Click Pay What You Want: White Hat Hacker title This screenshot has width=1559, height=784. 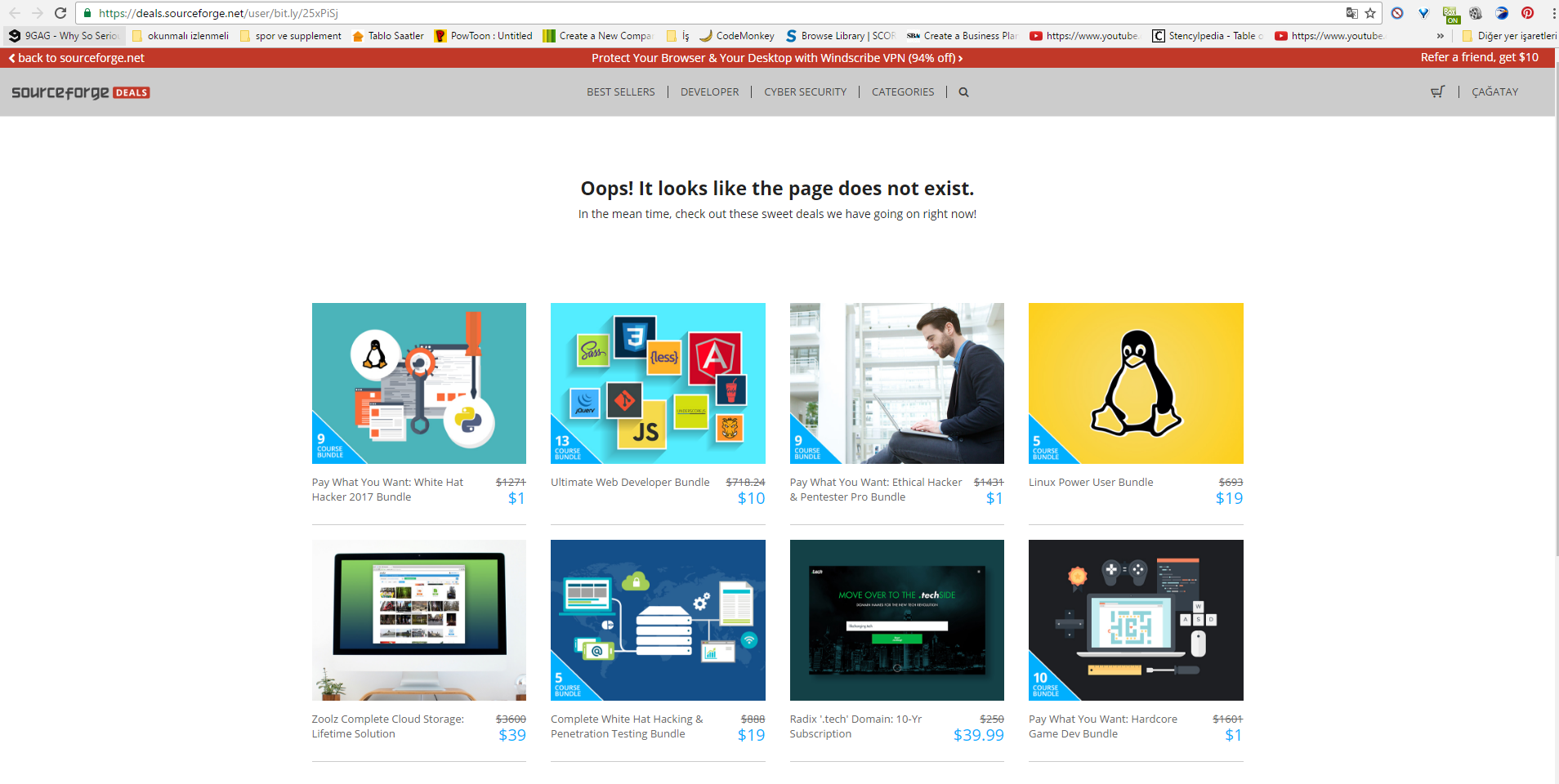(x=387, y=489)
